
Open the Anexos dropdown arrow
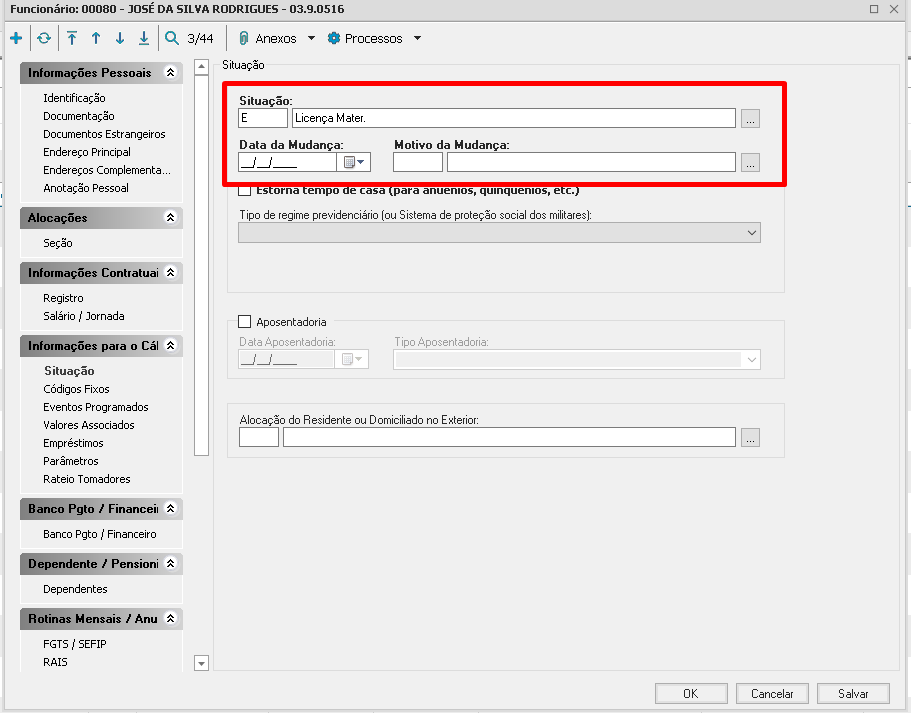coord(311,38)
